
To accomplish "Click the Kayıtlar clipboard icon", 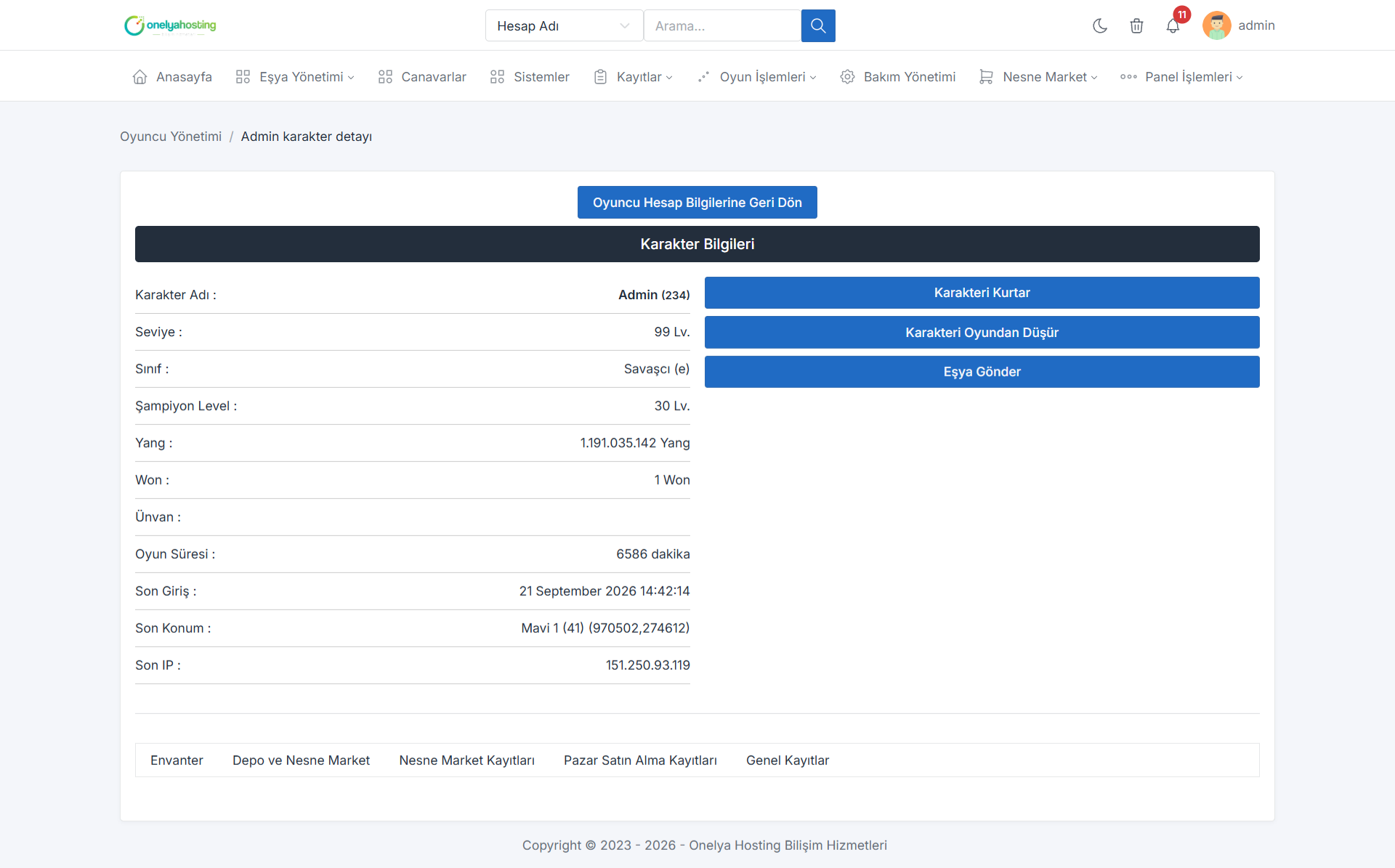I will 600,77.
